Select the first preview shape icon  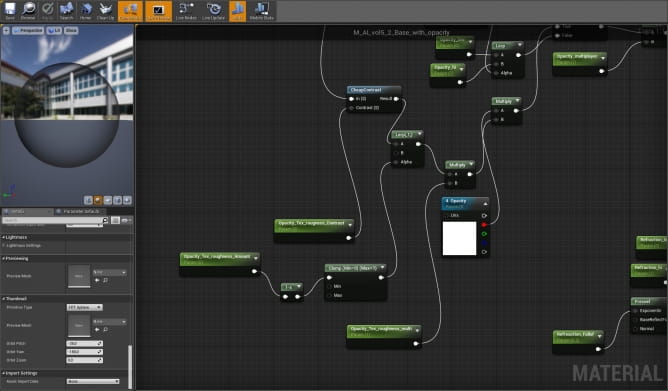pos(88,200)
